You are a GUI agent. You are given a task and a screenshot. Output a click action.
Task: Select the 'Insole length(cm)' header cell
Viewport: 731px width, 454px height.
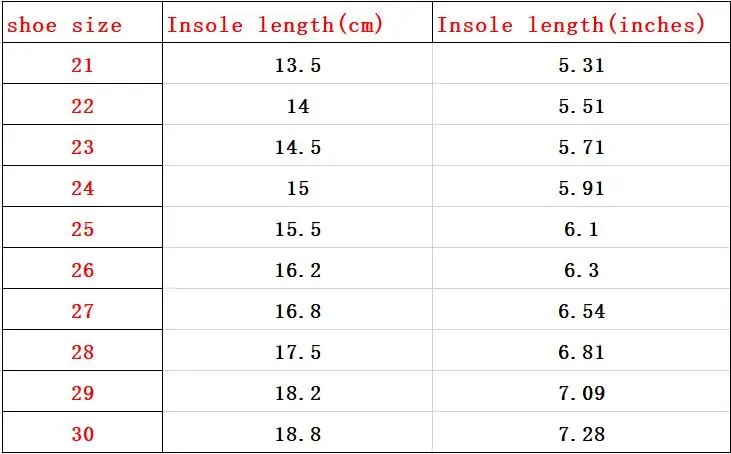coord(297,22)
